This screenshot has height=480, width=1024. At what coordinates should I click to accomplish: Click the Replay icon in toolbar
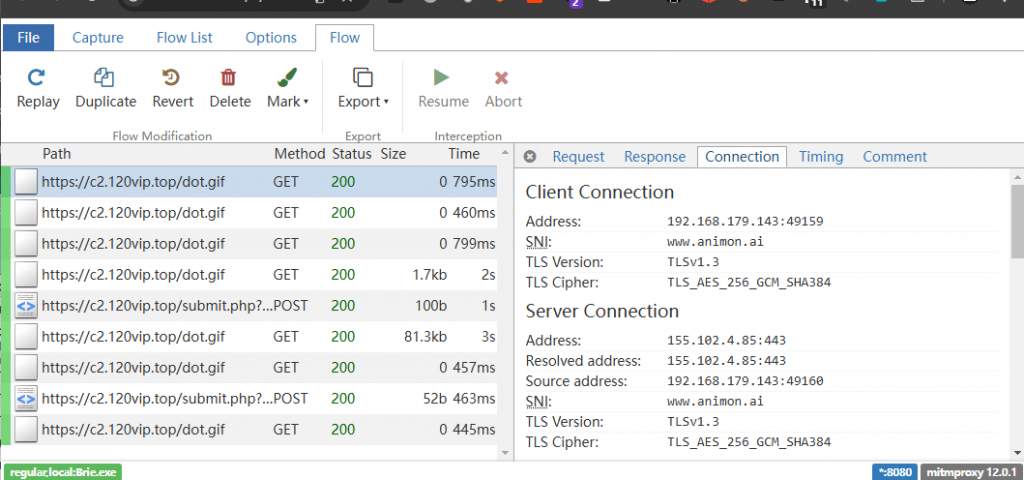point(38,78)
